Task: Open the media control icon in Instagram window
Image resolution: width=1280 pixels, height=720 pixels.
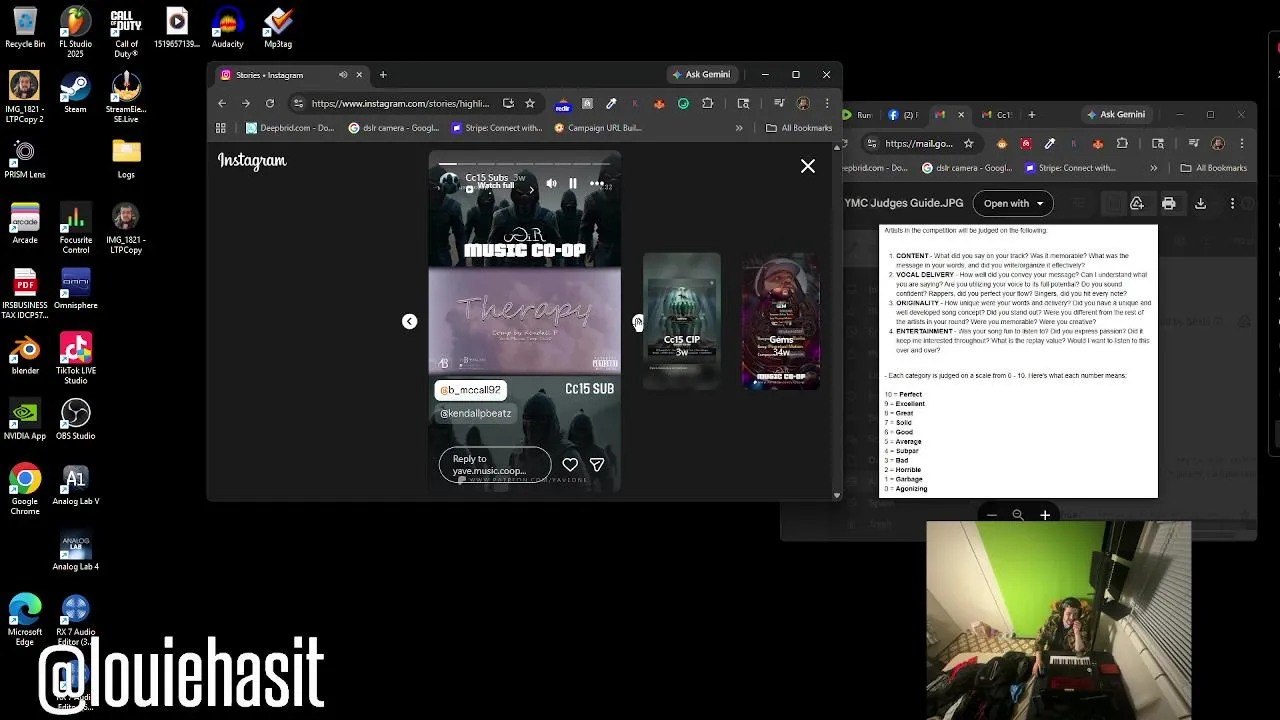Action: tap(780, 103)
